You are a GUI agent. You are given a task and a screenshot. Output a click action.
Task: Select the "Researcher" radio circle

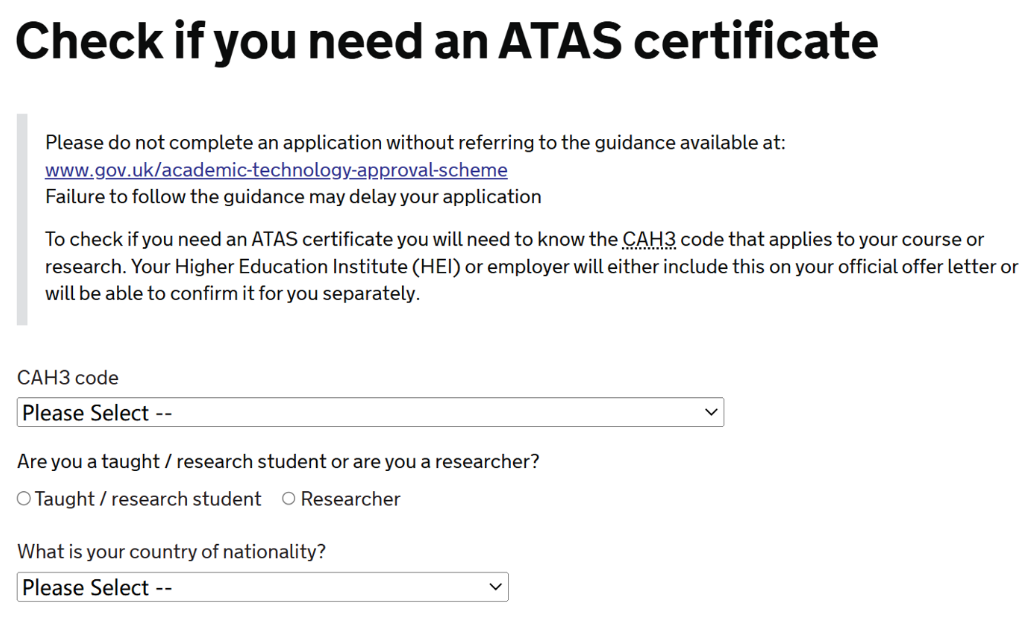(289, 498)
